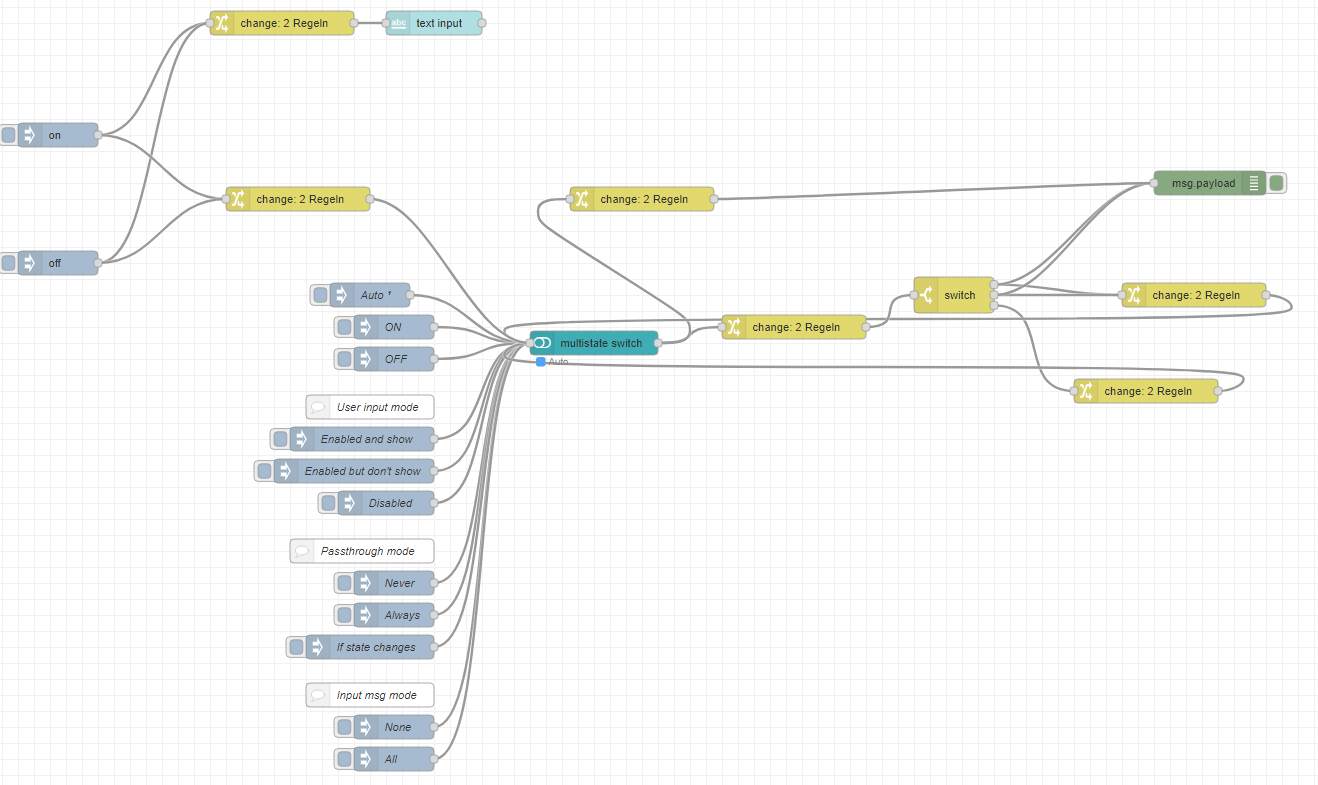Select the 'msg.payload' debug node label
Viewport: 1318px width, 785px height.
[x=1203, y=183]
